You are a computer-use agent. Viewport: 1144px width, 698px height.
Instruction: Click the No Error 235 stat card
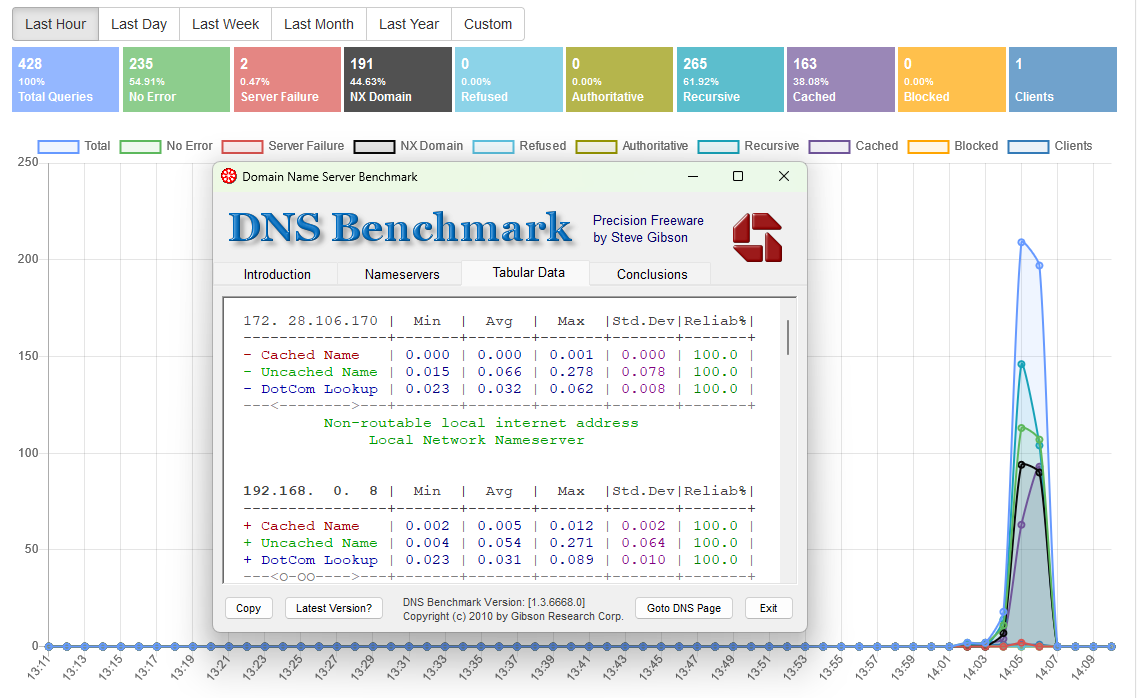point(177,80)
